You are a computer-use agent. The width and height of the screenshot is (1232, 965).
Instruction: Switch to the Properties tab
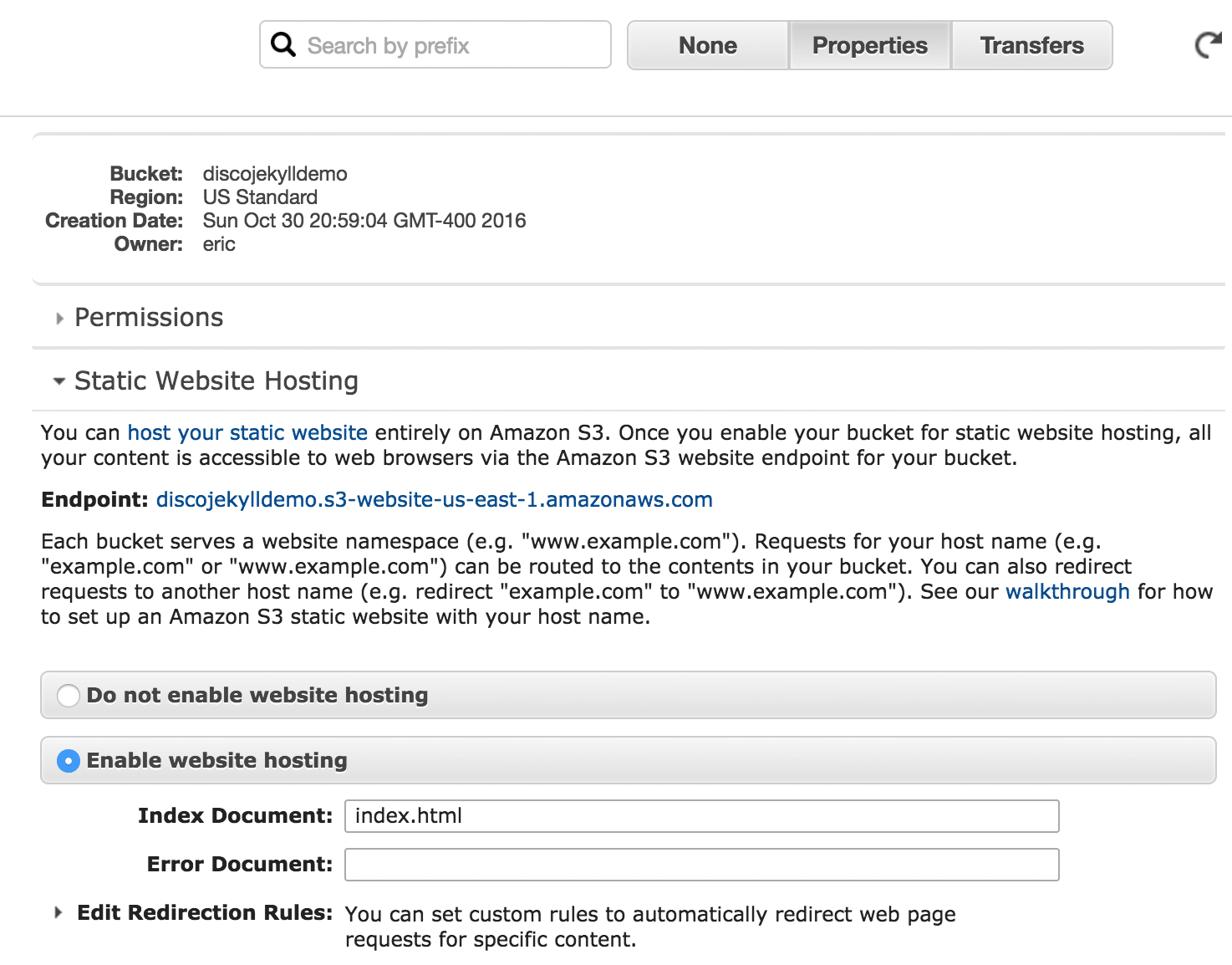869,45
